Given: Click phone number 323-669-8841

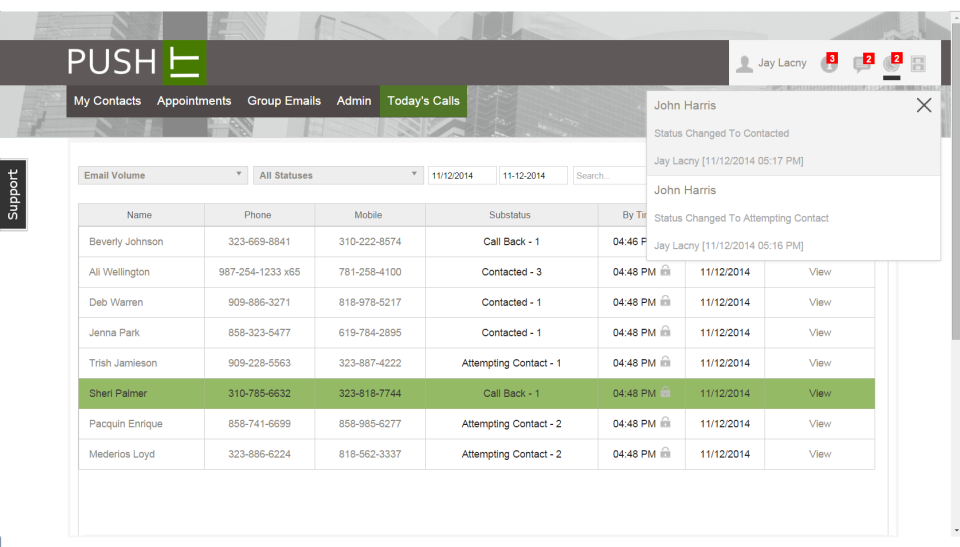Looking at the screenshot, I should [x=259, y=241].
